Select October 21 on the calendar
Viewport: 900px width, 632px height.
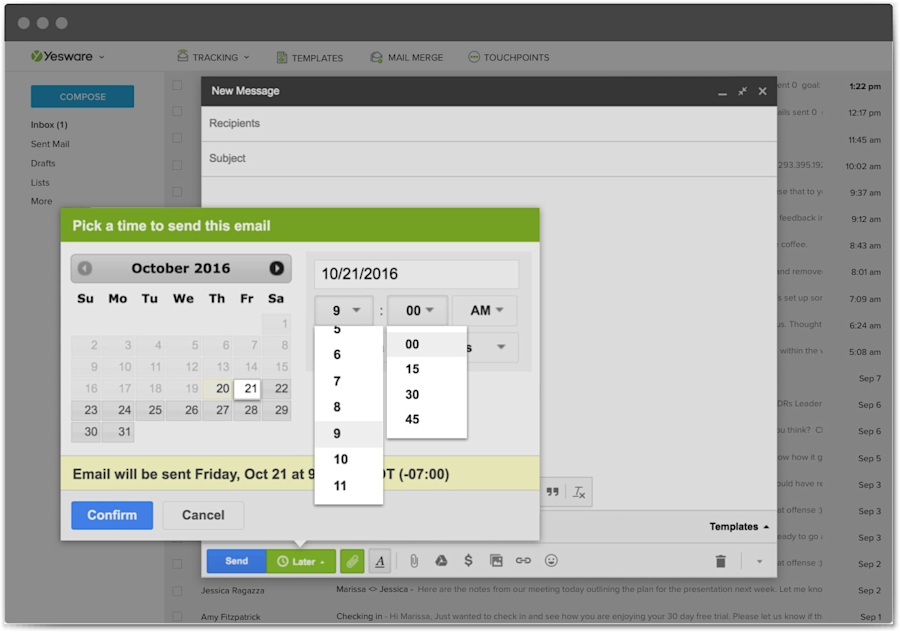point(249,388)
